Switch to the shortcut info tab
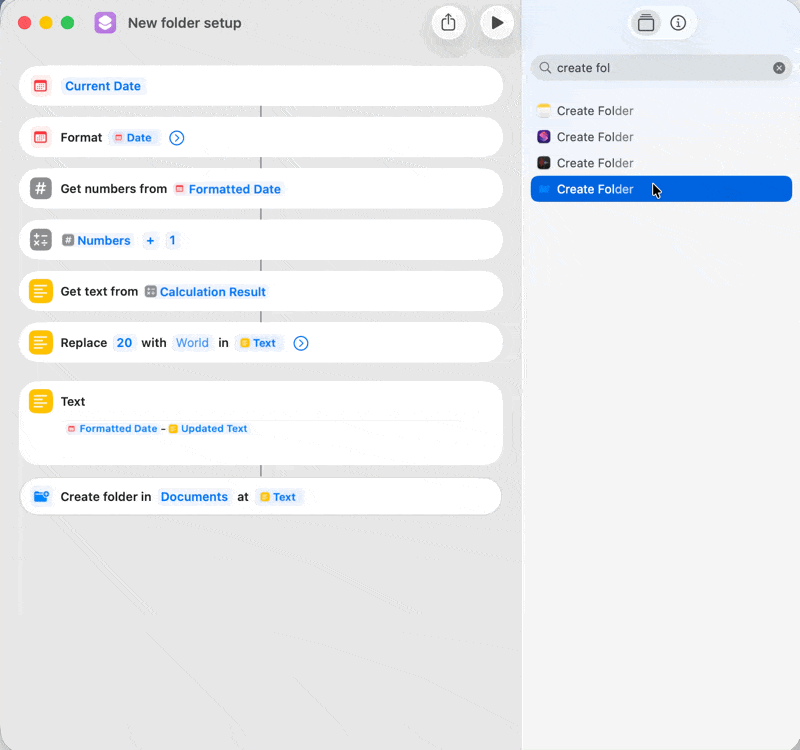The image size is (800, 750). click(678, 22)
